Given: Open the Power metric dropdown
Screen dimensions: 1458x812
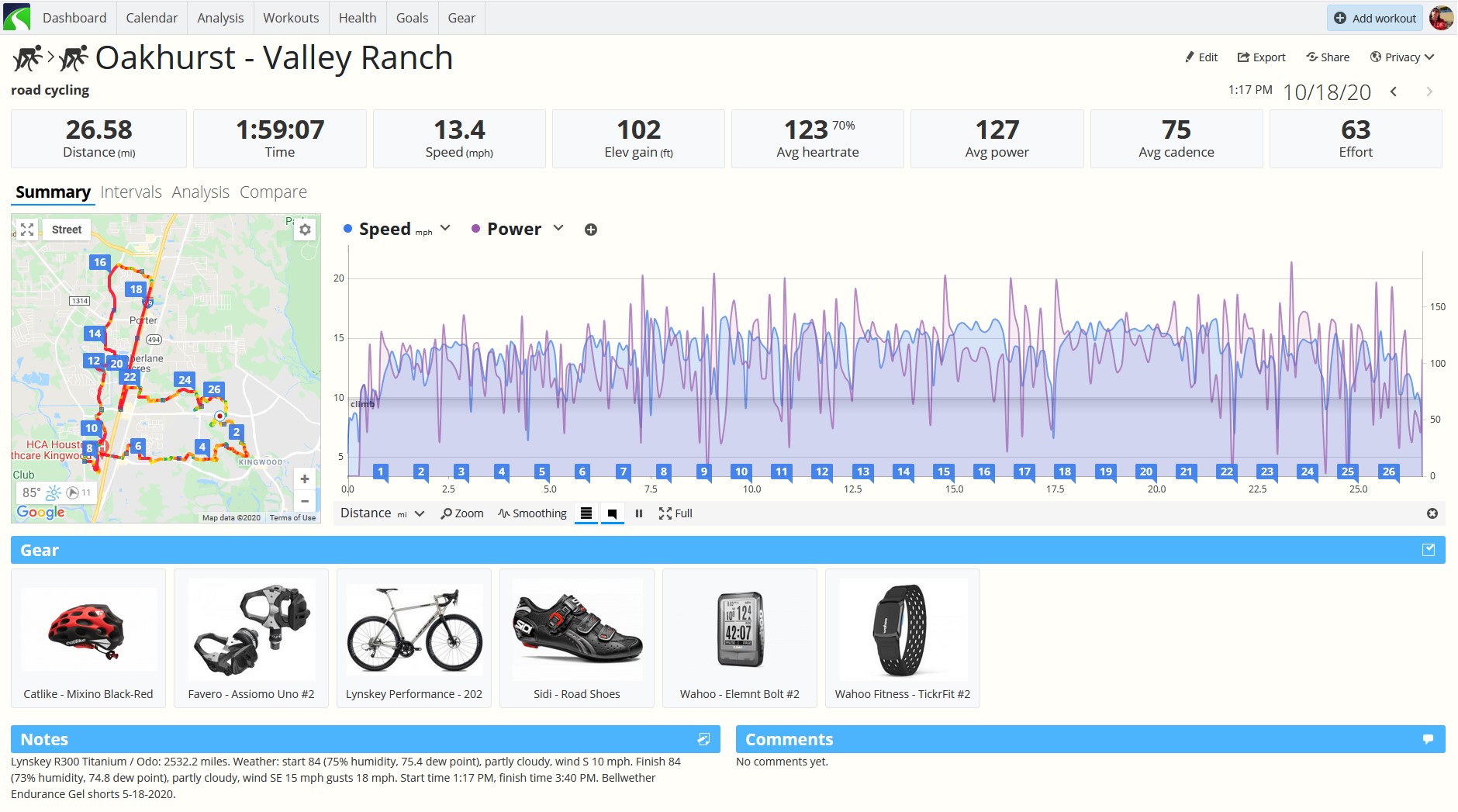Looking at the screenshot, I should (x=558, y=228).
